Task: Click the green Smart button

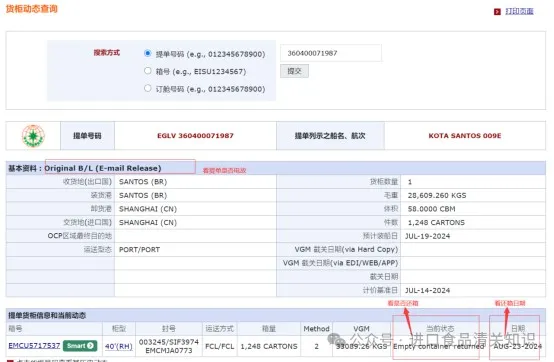Action: pos(80,345)
